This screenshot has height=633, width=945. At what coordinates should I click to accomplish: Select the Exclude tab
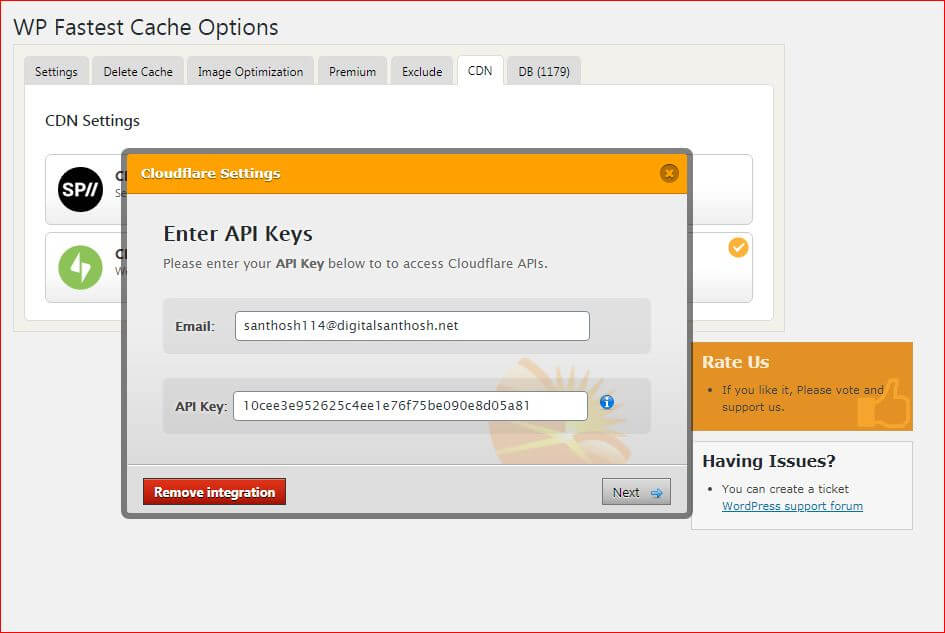pyautogui.click(x=422, y=72)
